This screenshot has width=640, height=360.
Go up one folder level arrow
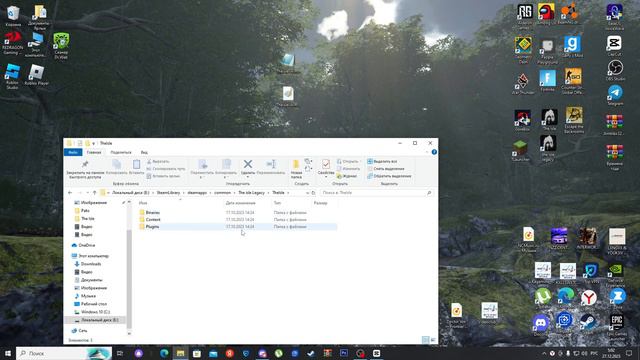point(94,193)
